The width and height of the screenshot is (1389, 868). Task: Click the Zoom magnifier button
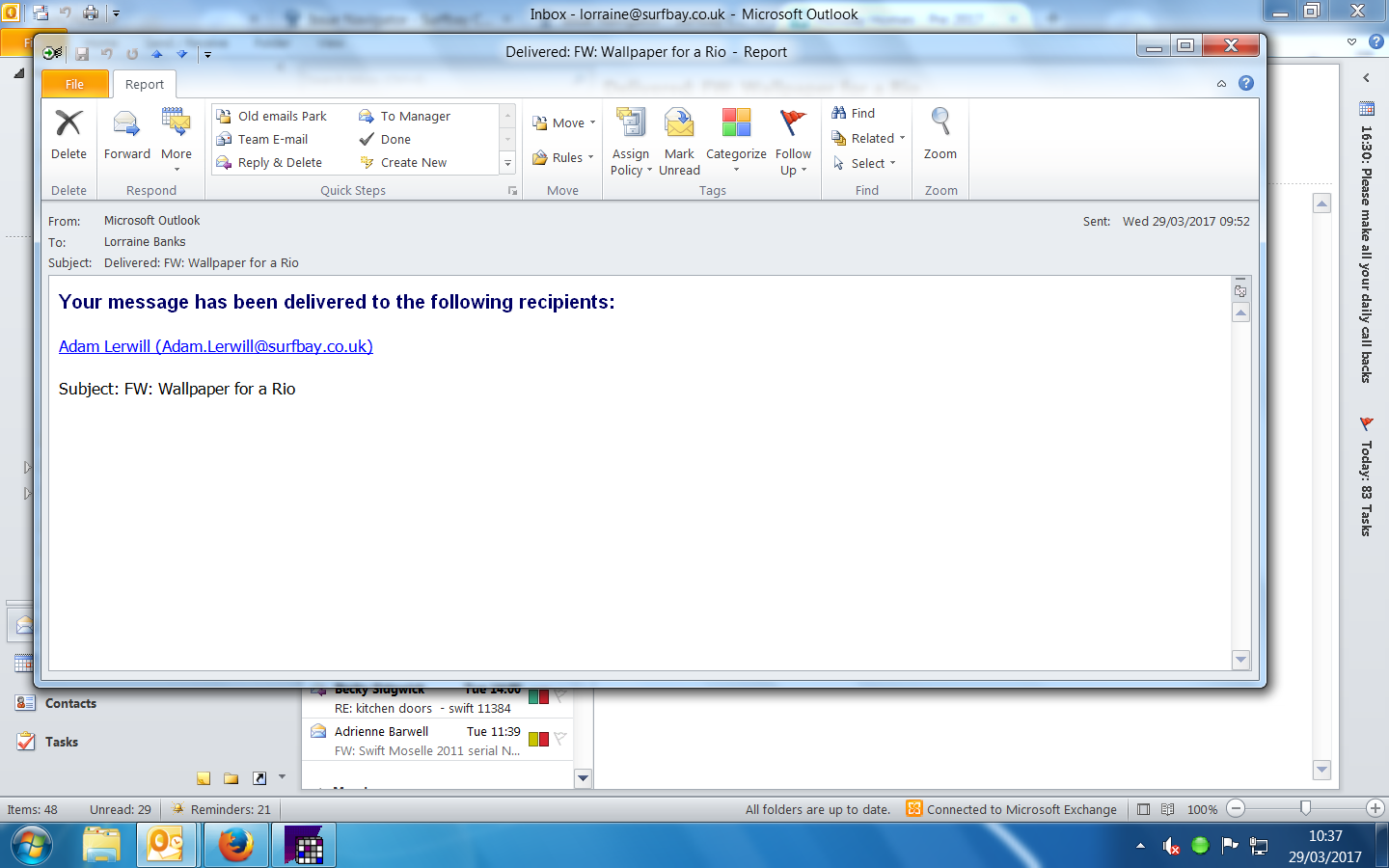pyautogui.click(x=940, y=135)
